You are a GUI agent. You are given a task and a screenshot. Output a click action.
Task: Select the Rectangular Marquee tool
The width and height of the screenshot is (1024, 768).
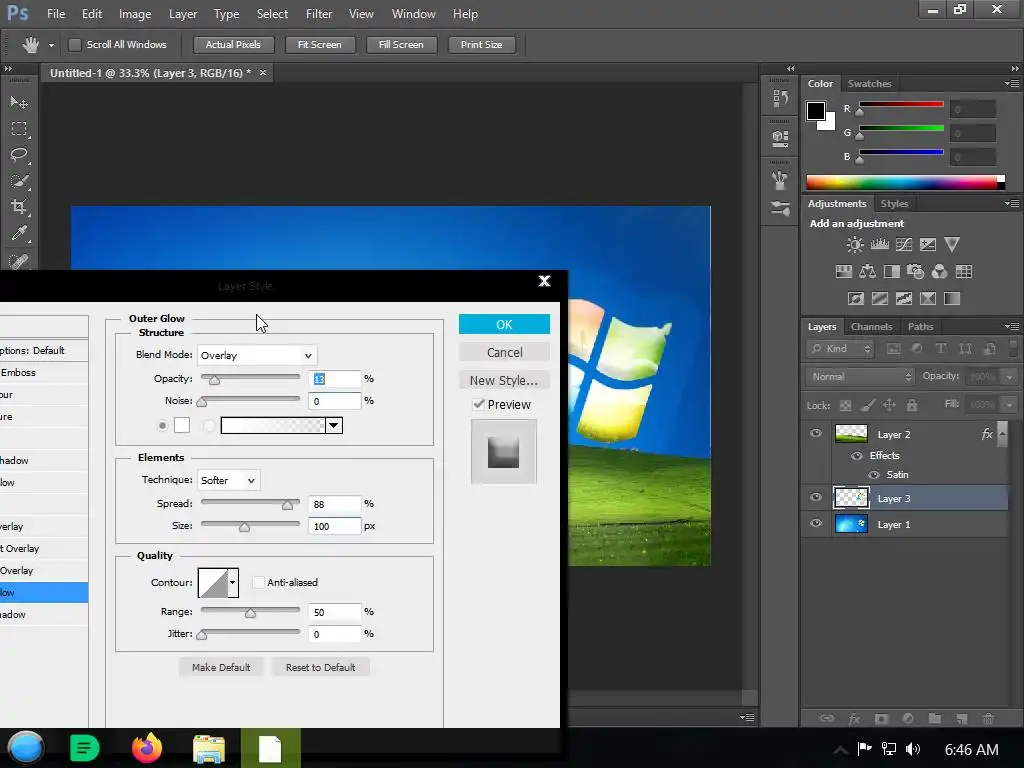tap(19, 129)
